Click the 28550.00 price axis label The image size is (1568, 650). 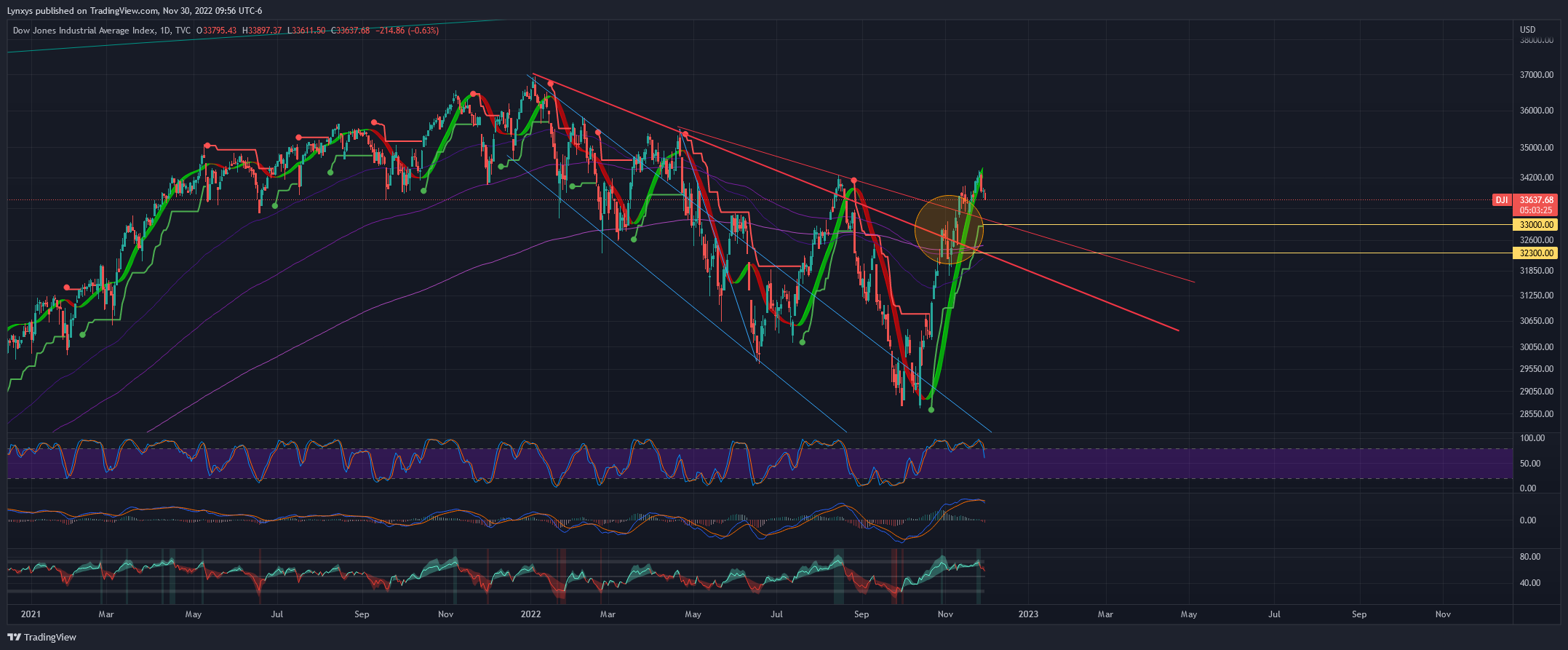pos(1537,414)
